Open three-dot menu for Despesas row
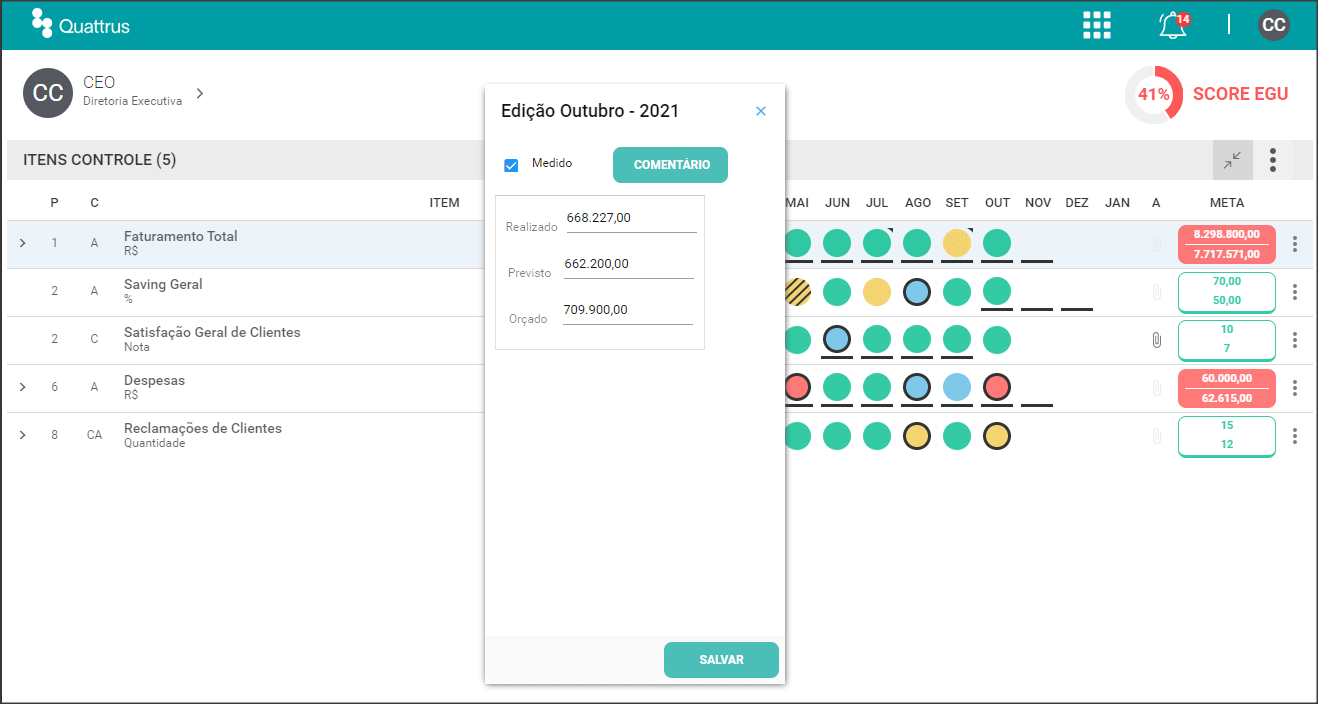 [x=1295, y=388]
